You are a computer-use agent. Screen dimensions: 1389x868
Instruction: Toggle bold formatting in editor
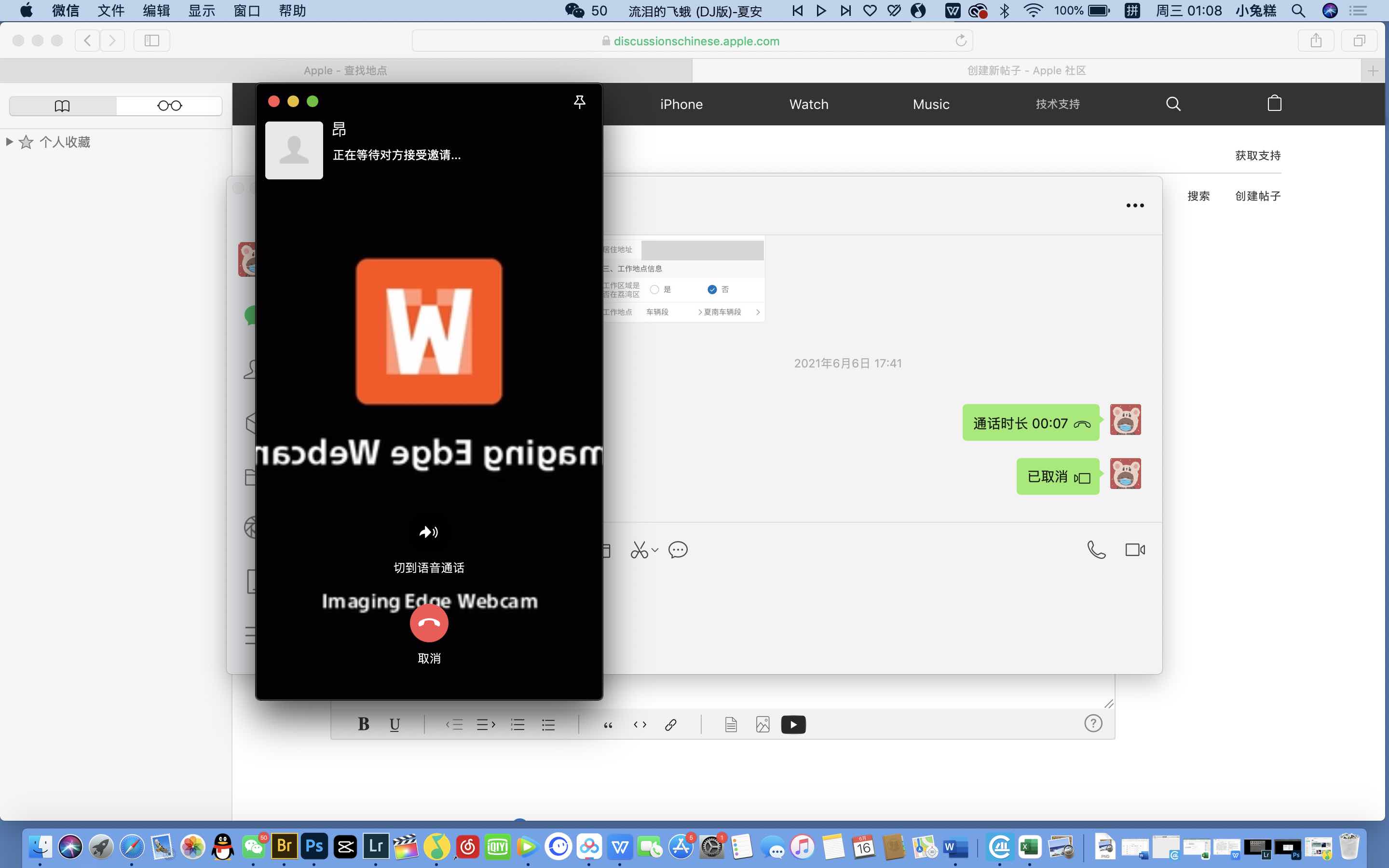pos(363,724)
